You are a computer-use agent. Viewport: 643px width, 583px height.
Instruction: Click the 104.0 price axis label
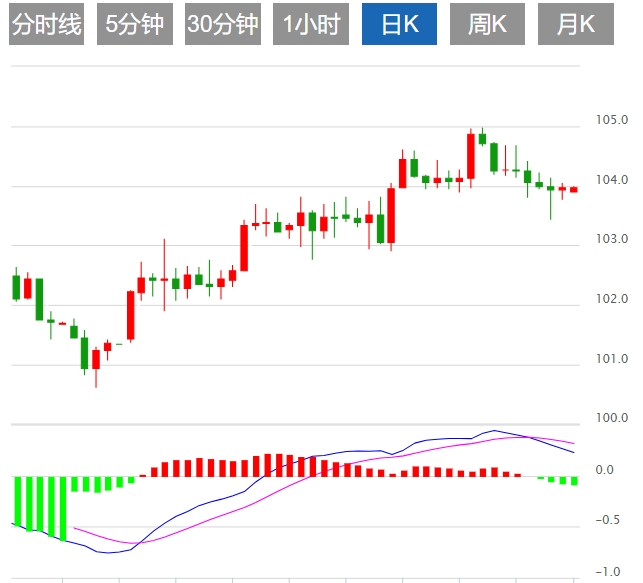612,181
